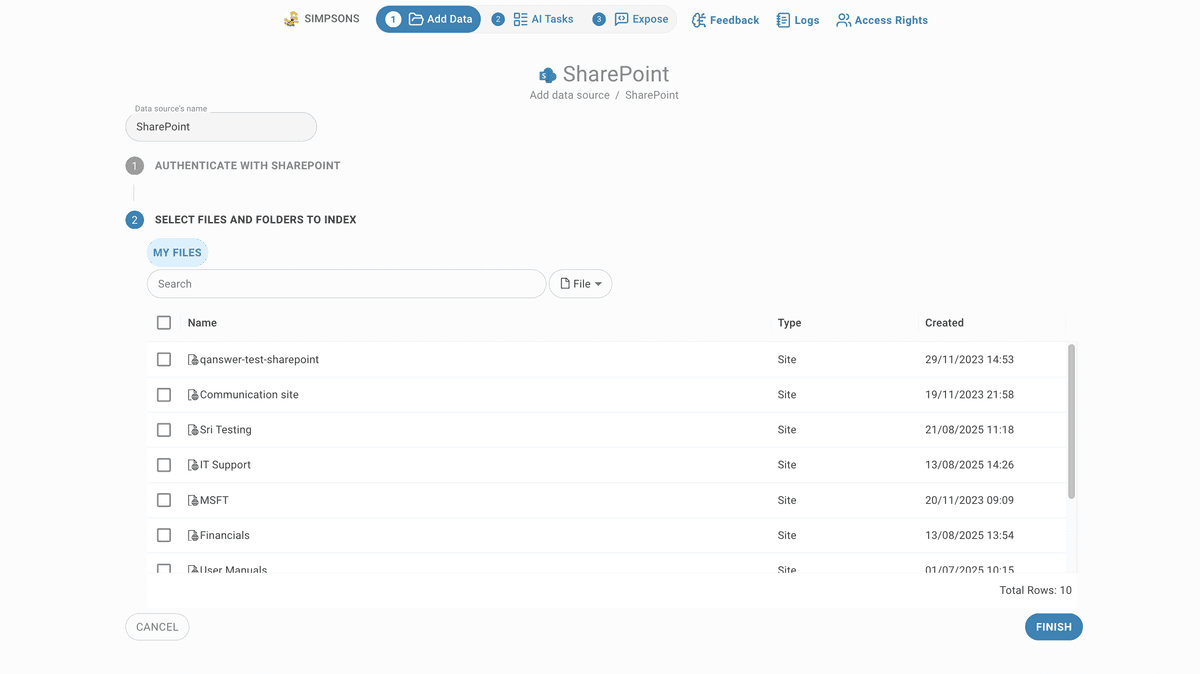Click the file icon in the File filter

click(x=565, y=284)
